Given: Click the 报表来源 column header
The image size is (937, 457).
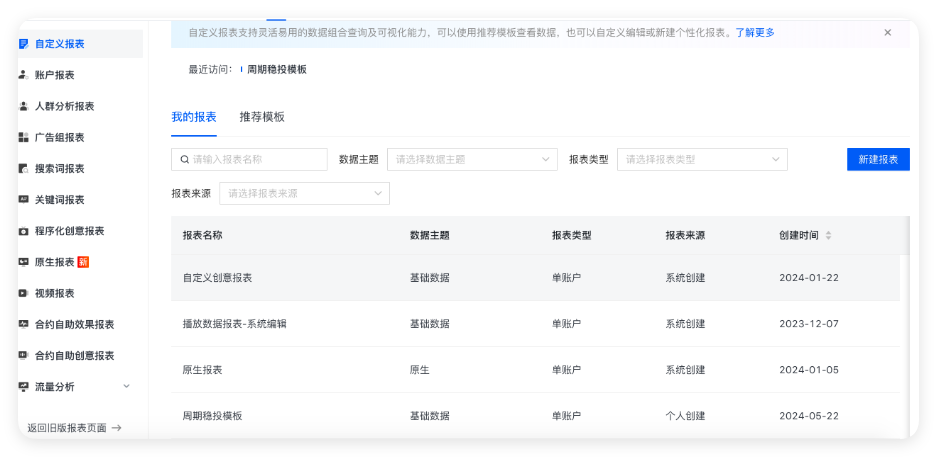Looking at the screenshot, I should pos(685,235).
